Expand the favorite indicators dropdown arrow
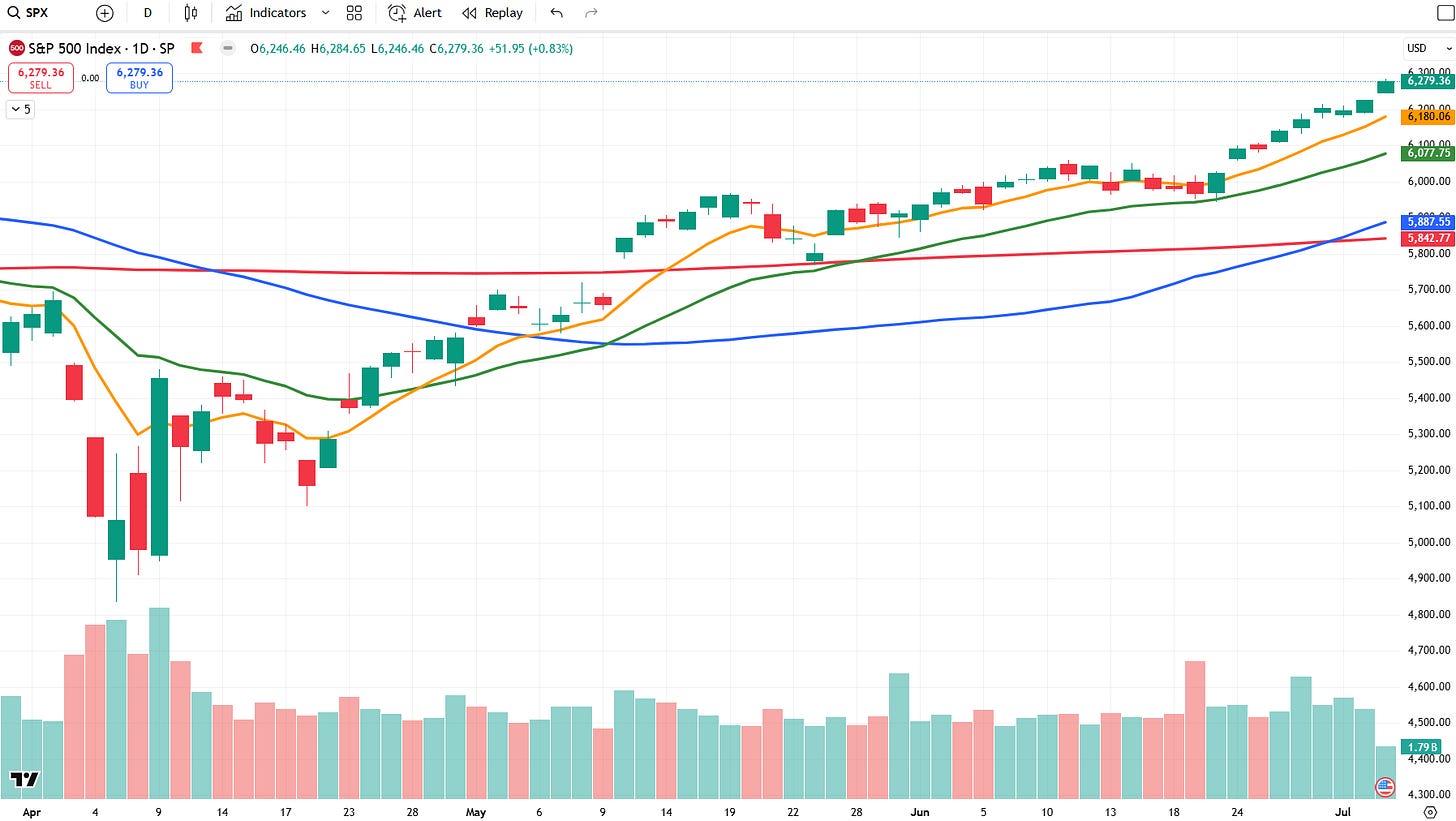1456x821 pixels. 326,13
